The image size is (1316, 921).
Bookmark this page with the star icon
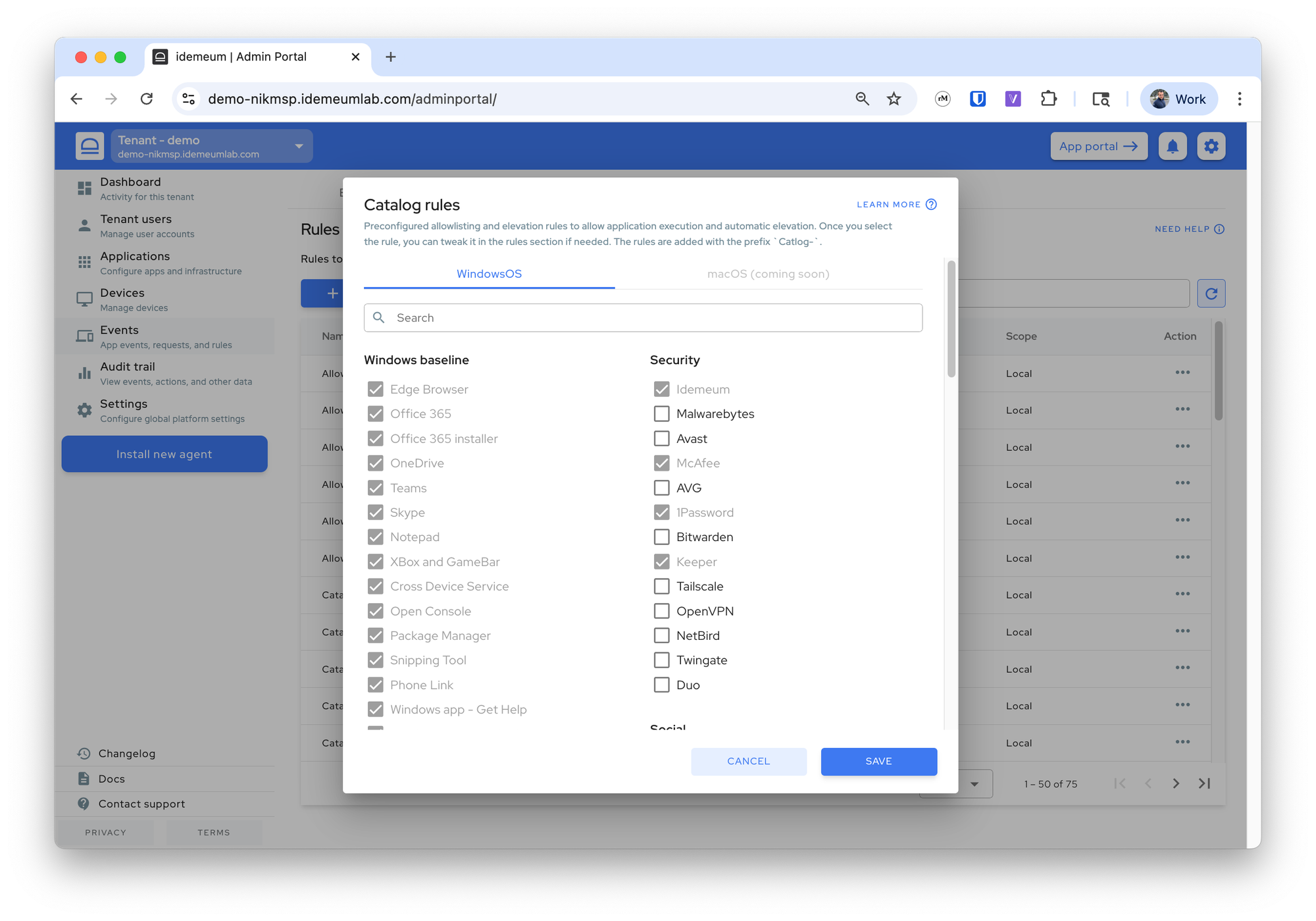894,99
